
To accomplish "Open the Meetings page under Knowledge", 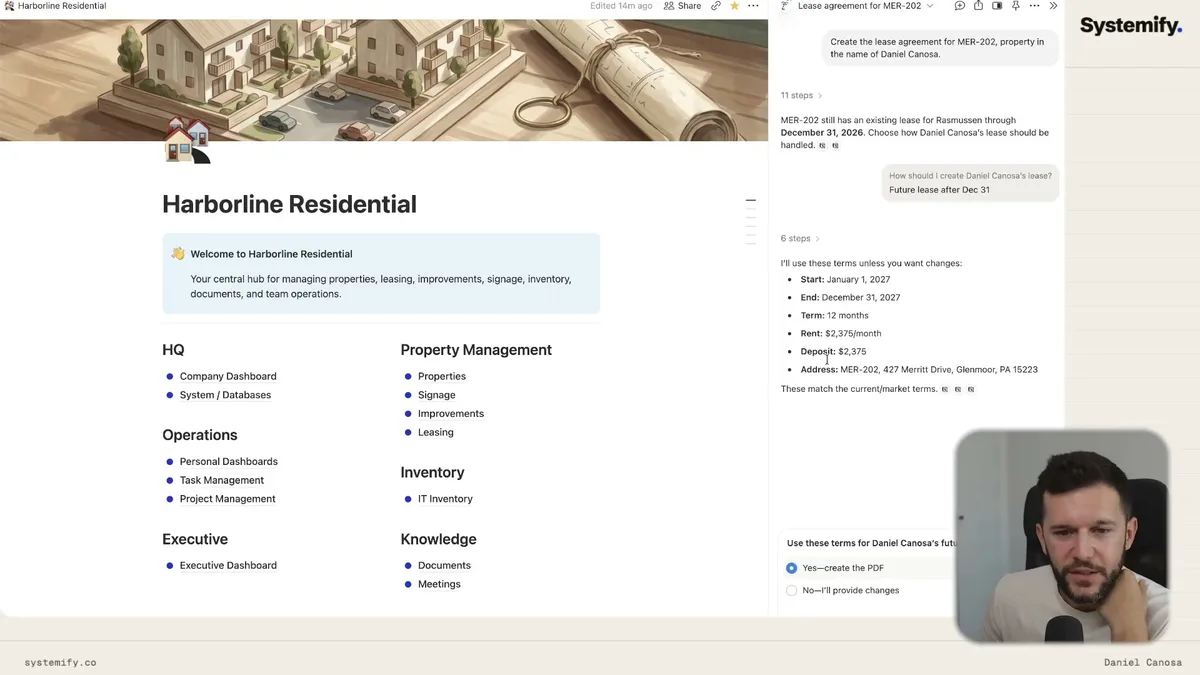I will tap(439, 585).
